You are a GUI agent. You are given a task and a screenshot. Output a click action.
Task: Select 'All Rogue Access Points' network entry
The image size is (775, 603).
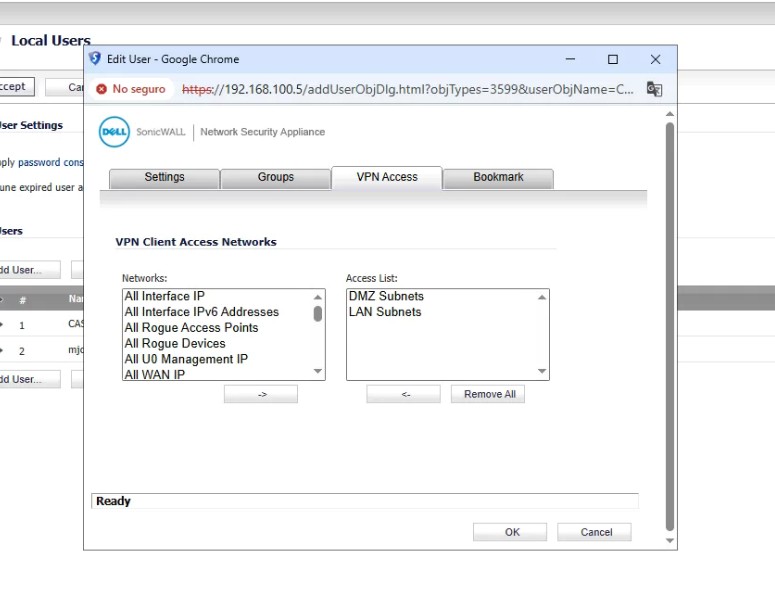[191, 328]
